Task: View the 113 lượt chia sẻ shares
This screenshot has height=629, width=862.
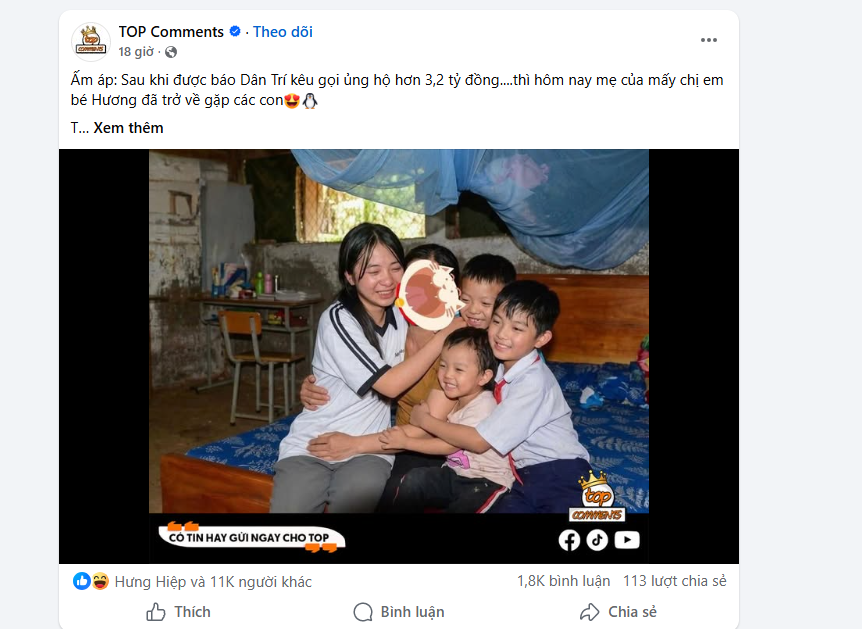Action: (x=675, y=581)
